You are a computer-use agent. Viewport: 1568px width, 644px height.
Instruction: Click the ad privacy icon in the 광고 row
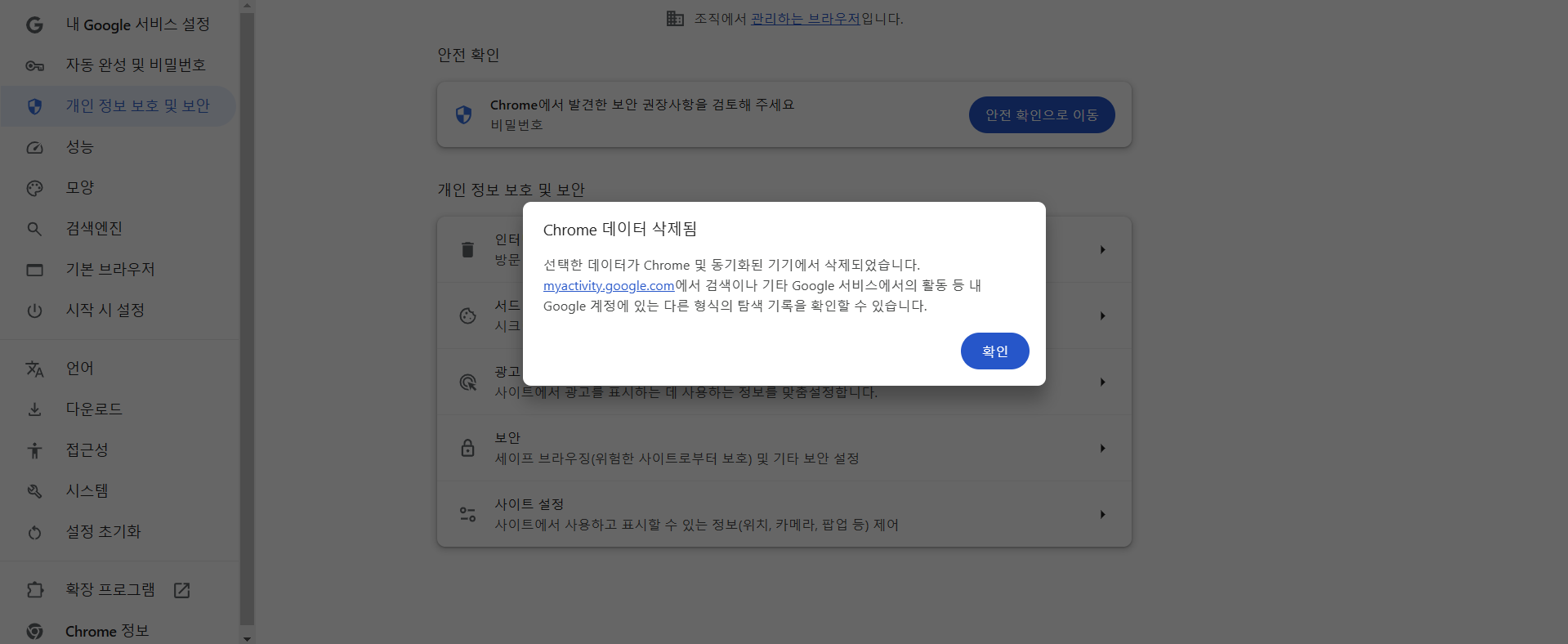click(x=467, y=382)
